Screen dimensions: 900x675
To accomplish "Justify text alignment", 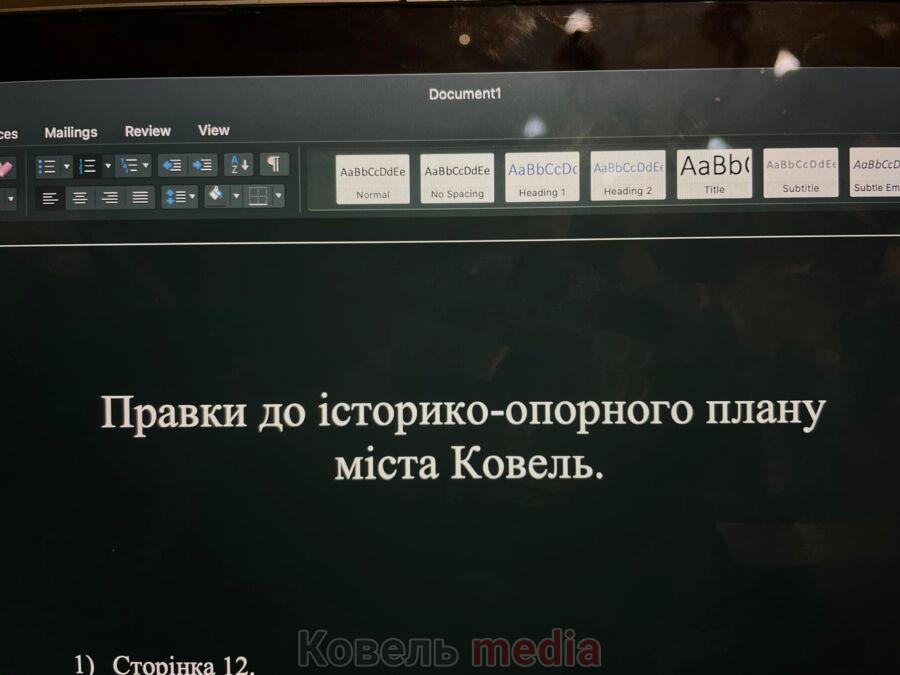I will (x=140, y=197).
